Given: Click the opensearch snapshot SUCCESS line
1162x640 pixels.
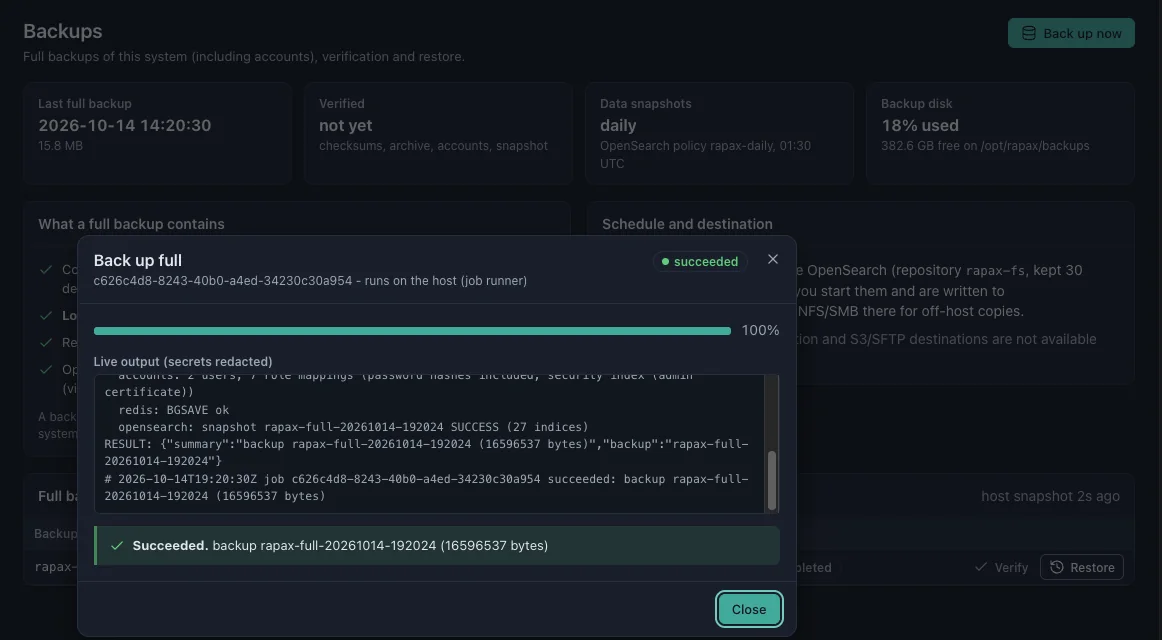Looking at the screenshot, I should pos(353,427).
